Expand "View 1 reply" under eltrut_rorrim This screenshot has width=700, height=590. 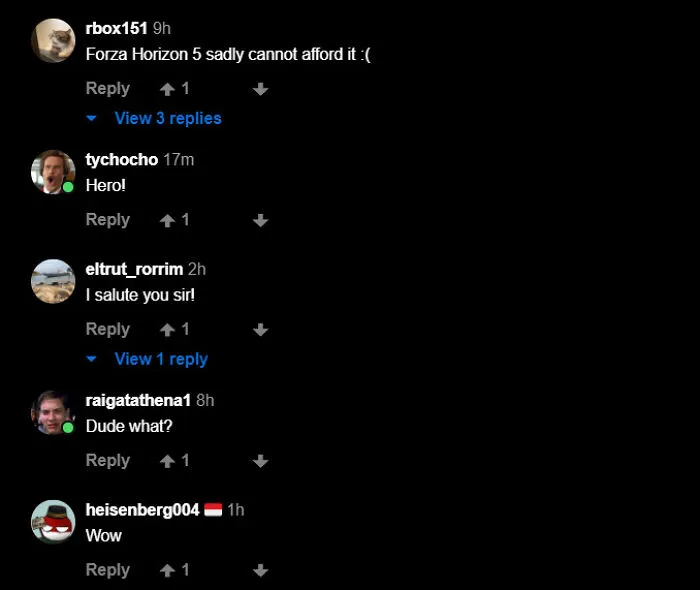pyautogui.click(x=161, y=359)
